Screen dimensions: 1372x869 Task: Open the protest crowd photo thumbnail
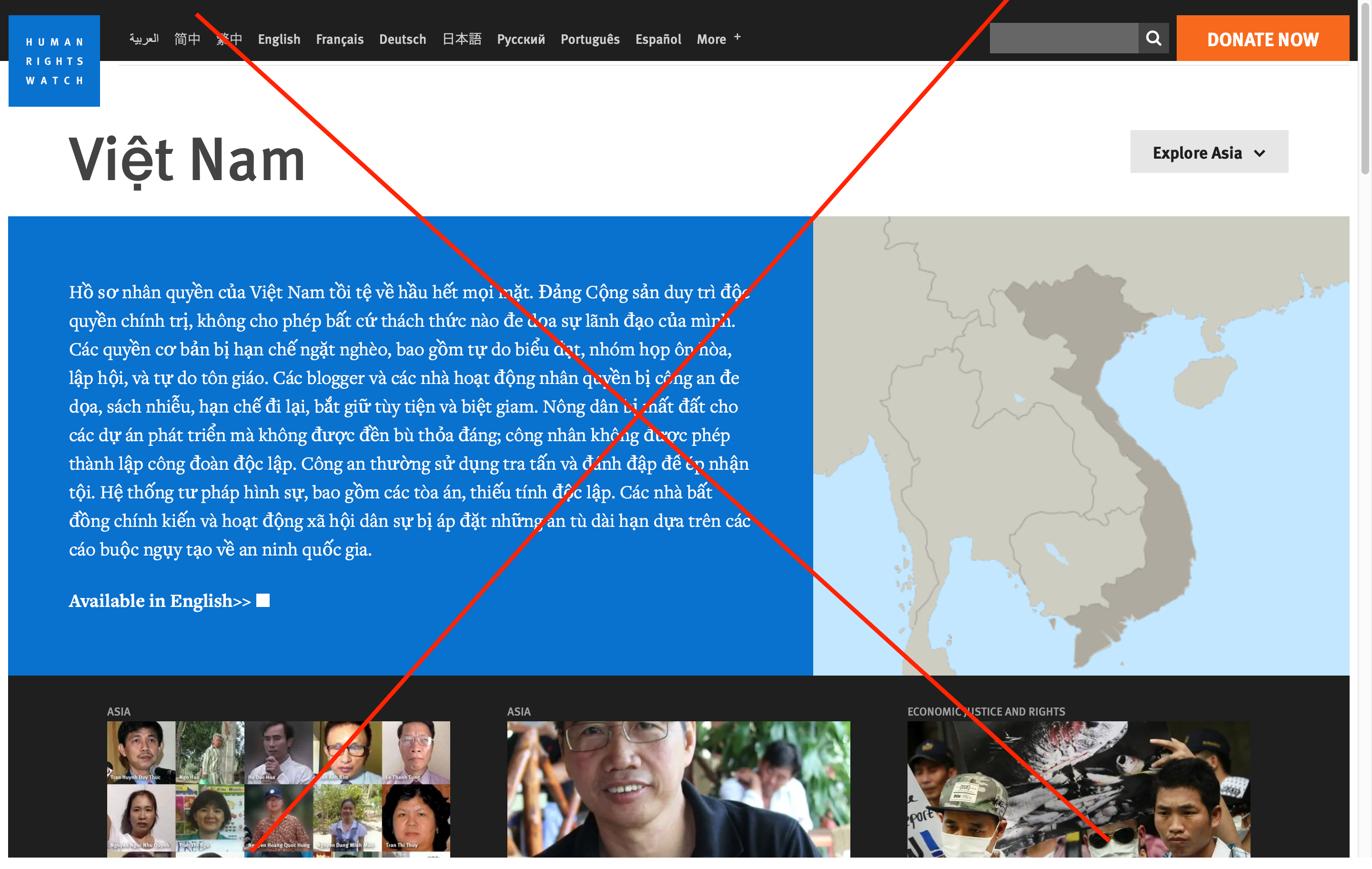(1079, 789)
